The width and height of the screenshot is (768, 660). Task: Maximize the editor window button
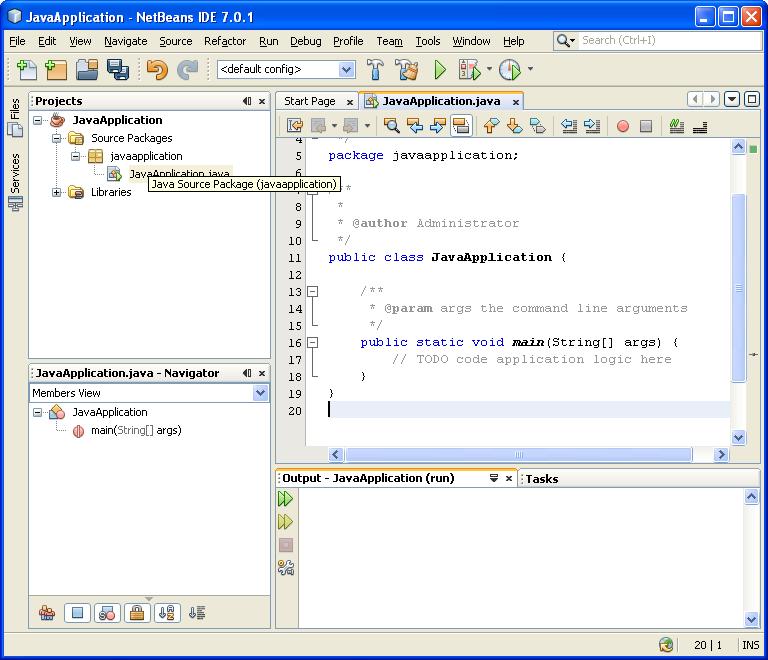click(752, 99)
